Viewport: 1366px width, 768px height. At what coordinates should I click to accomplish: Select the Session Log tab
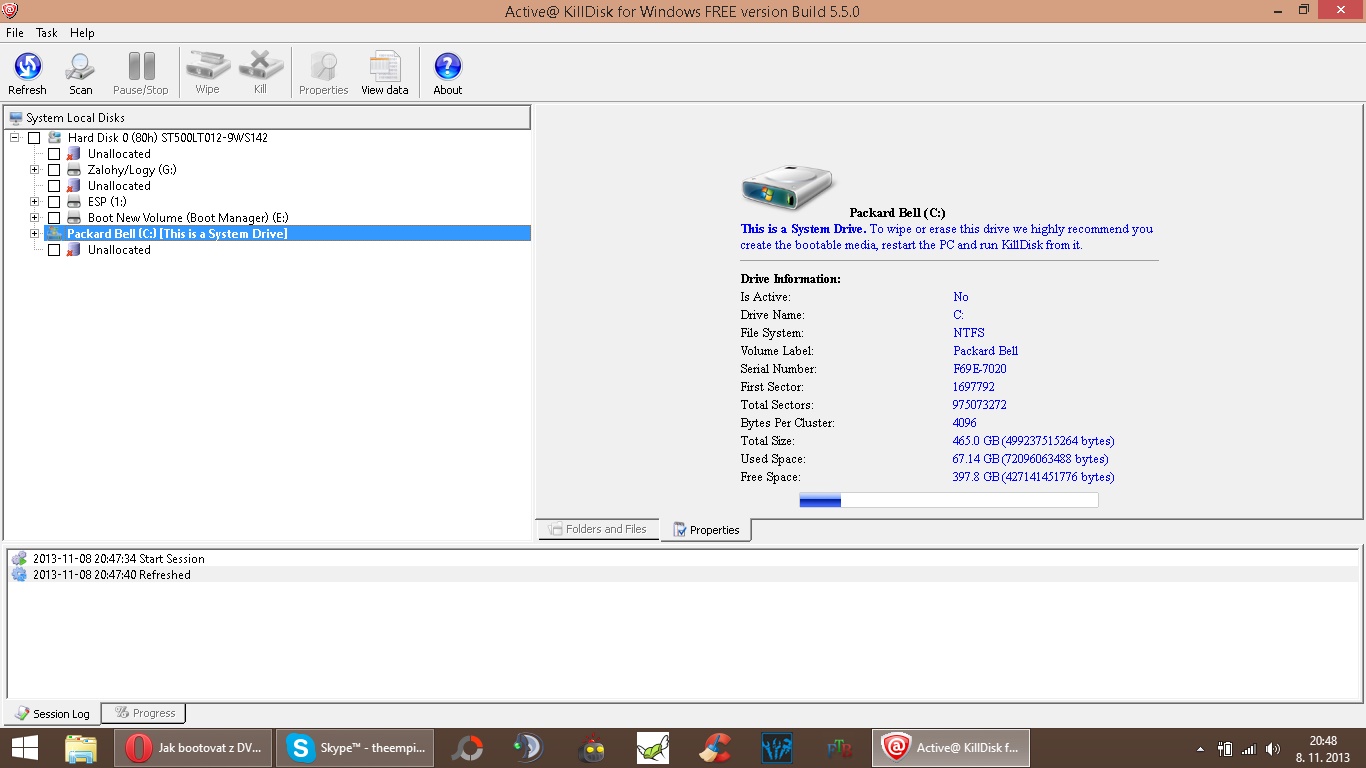pos(52,713)
